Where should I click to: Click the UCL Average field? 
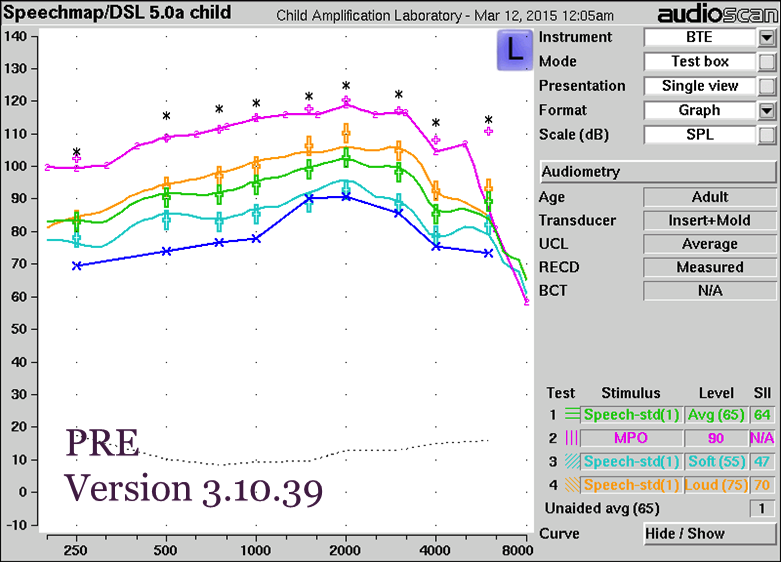[710, 244]
